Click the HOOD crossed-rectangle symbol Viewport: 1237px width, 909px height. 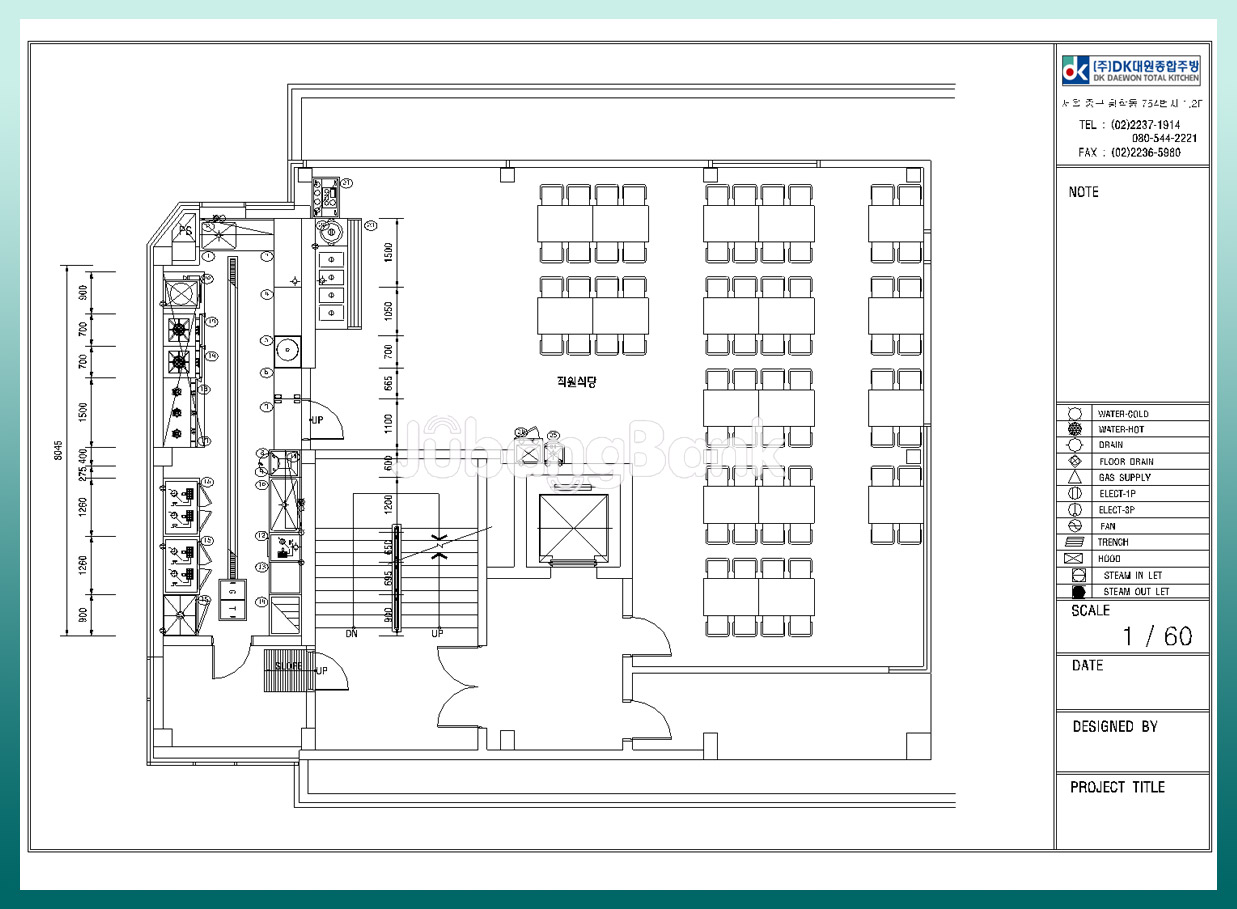tap(1075, 558)
